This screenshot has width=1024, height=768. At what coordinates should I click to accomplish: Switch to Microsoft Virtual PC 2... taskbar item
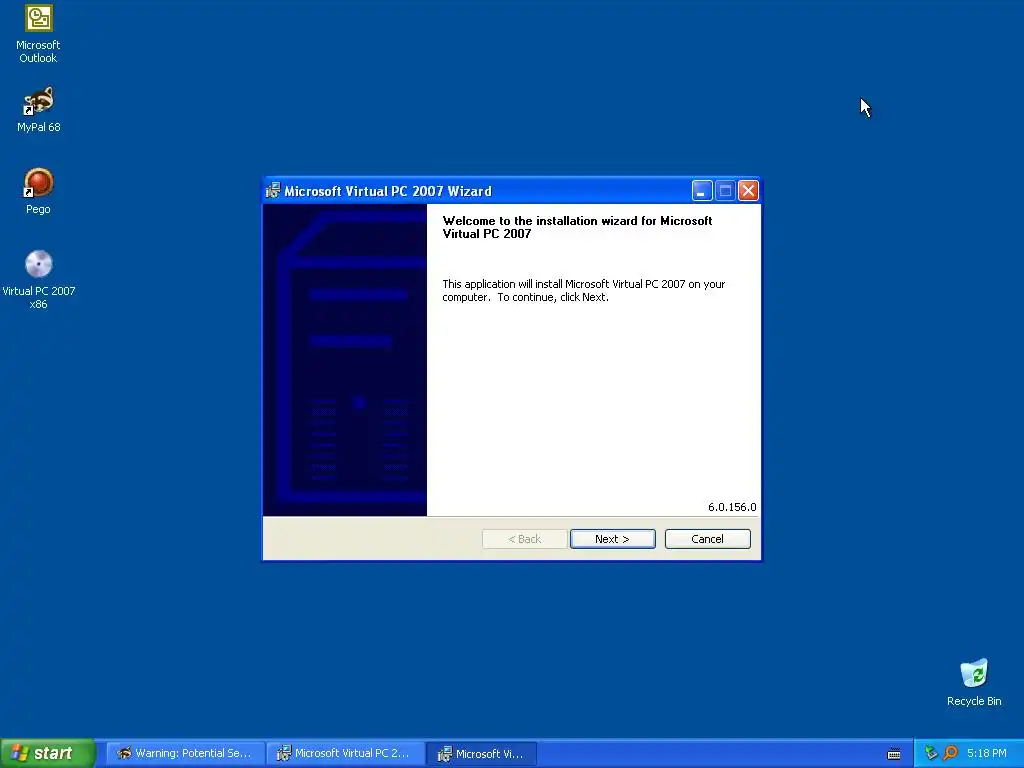tap(345, 753)
